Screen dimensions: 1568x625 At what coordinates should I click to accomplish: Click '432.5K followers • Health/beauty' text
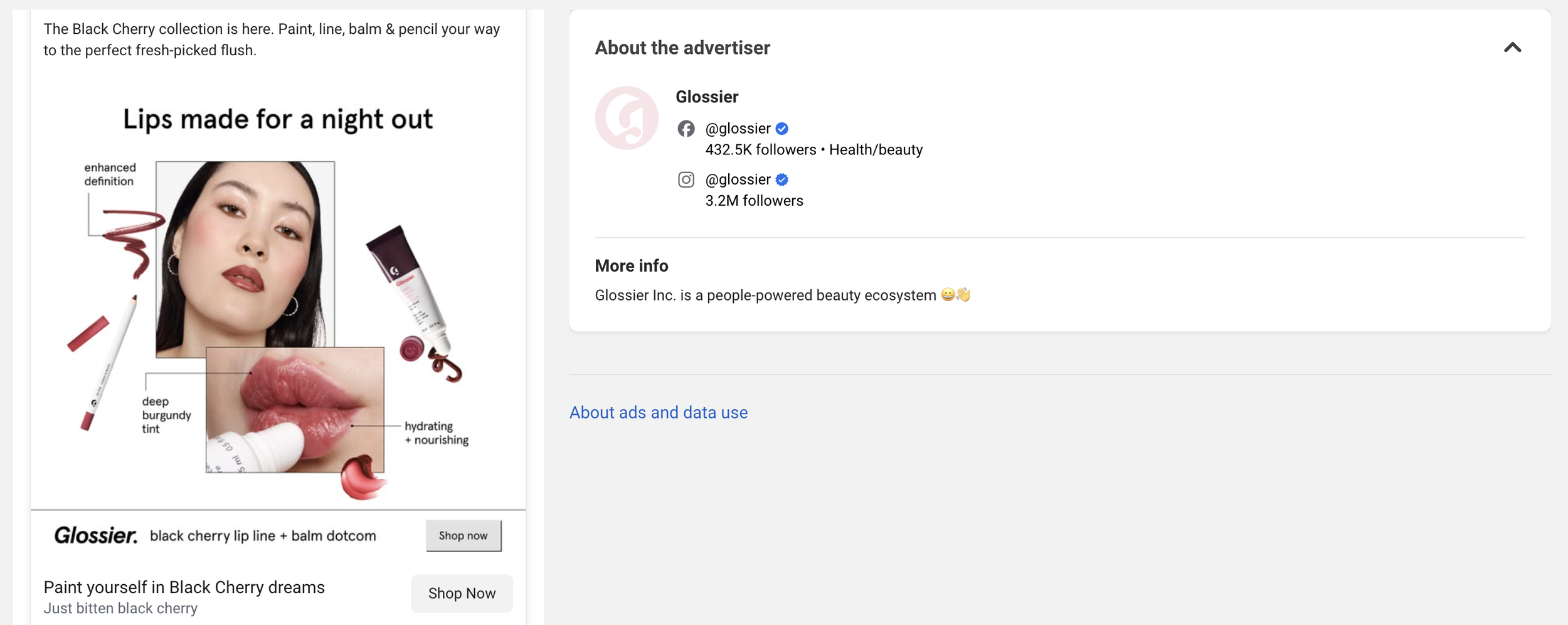(x=814, y=149)
